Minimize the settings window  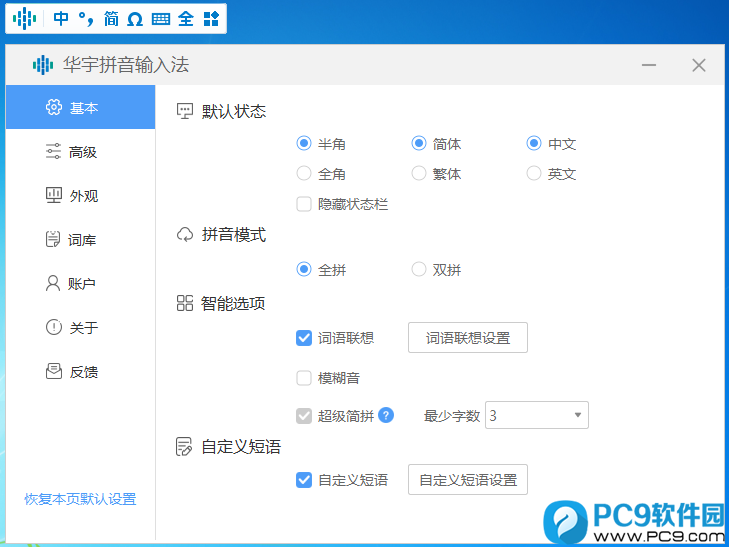coord(649,65)
